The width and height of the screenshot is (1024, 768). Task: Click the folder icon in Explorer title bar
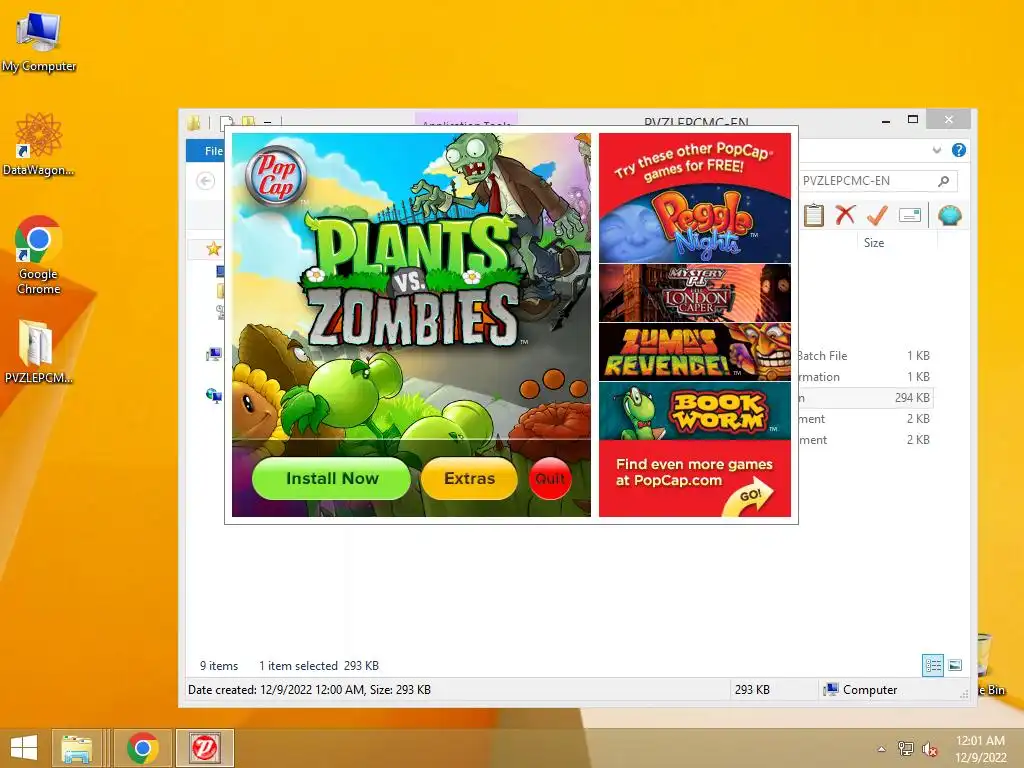coord(194,123)
